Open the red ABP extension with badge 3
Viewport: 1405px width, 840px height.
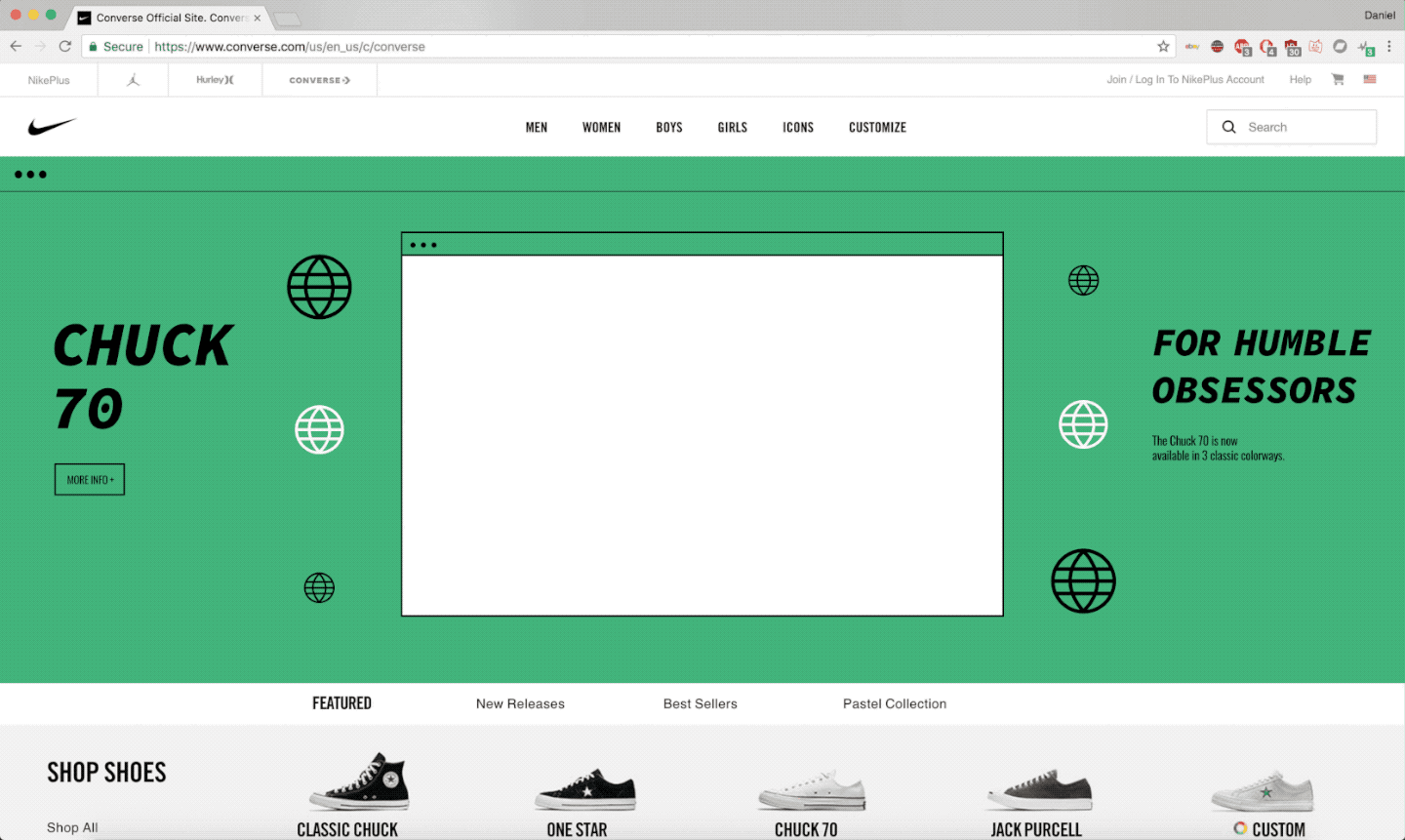1242,46
